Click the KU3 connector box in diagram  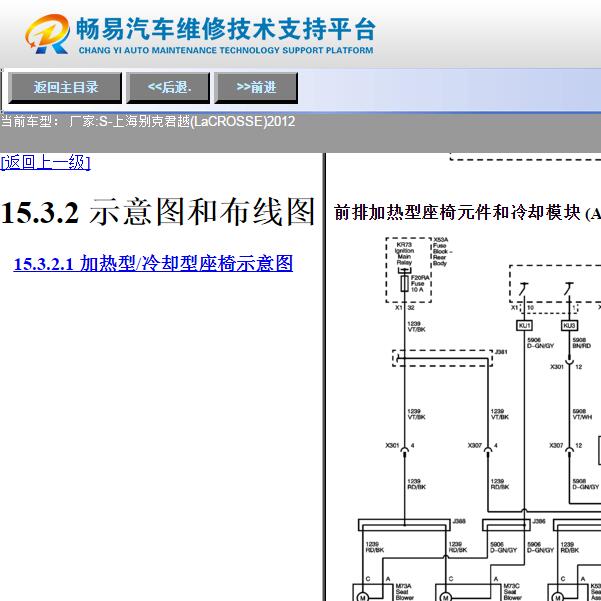570,325
